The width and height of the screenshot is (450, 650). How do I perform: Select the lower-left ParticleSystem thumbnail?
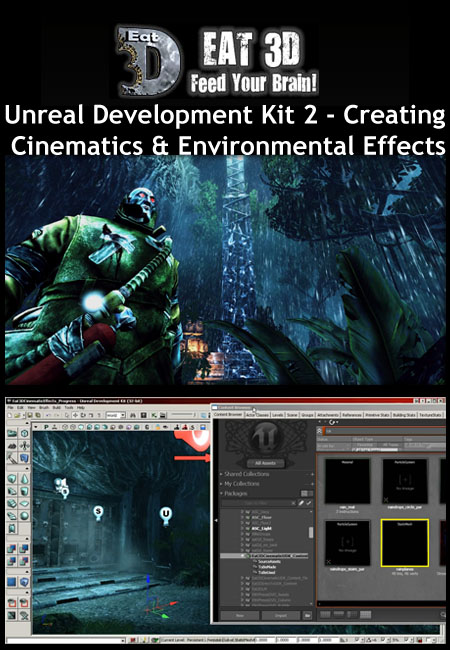pos(347,543)
